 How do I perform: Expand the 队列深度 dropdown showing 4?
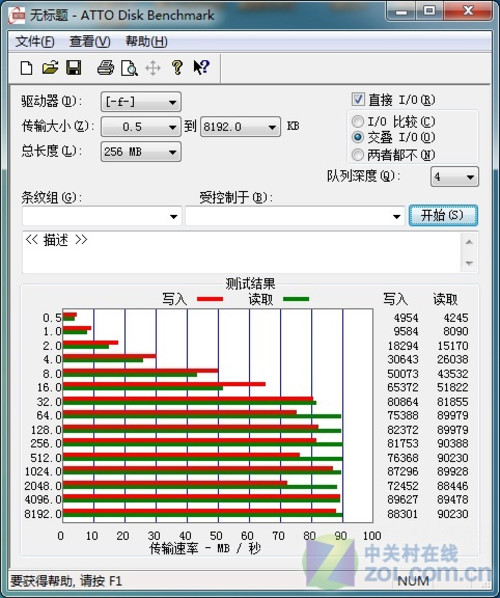point(455,177)
